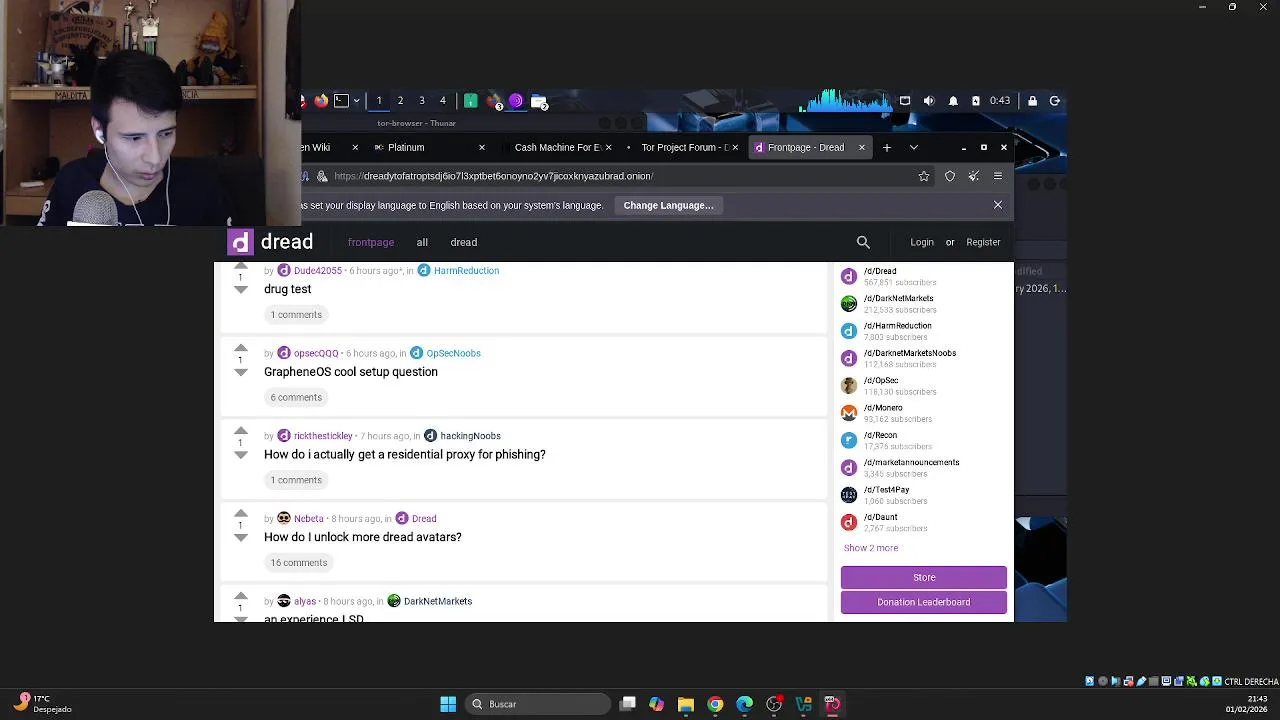
Task: Upvote the 'unlock more dread avatars' post
Action: pos(240,514)
